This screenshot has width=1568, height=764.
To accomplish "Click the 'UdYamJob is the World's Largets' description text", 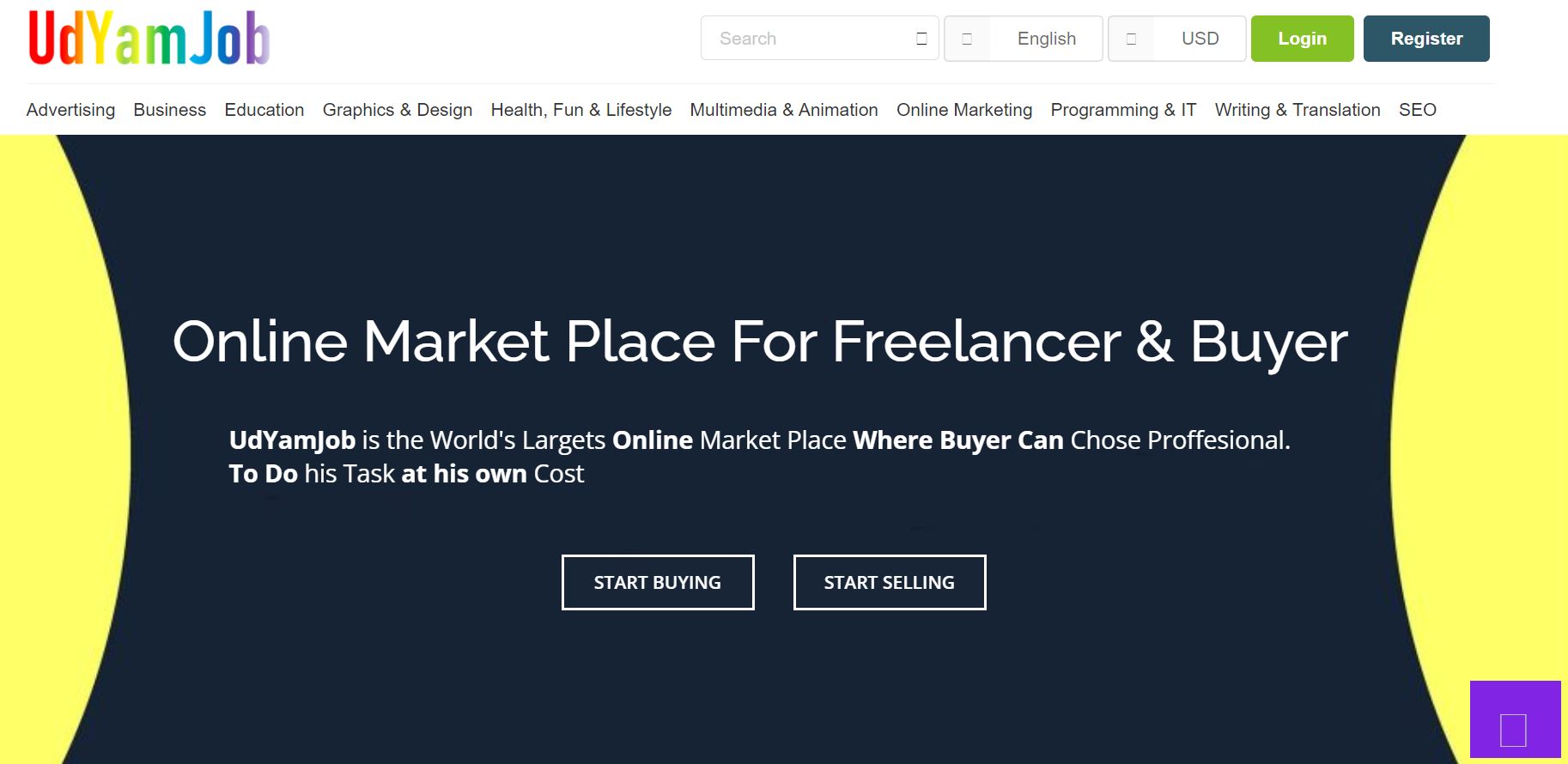I will pyautogui.click(x=760, y=457).
